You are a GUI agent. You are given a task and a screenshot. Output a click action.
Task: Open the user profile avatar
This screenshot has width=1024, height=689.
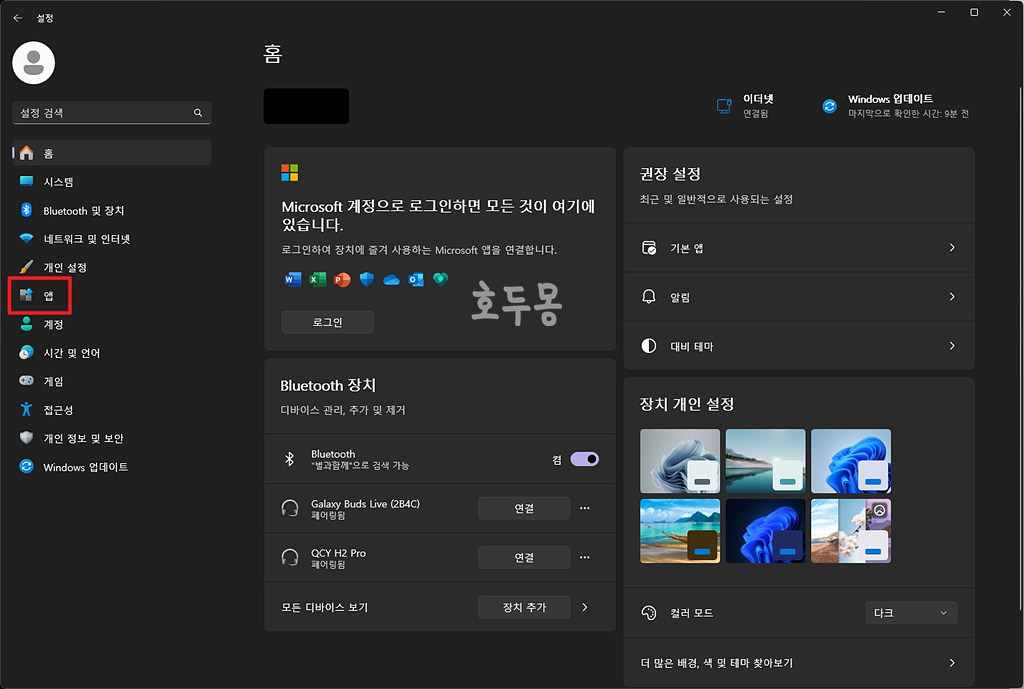click(x=33, y=63)
